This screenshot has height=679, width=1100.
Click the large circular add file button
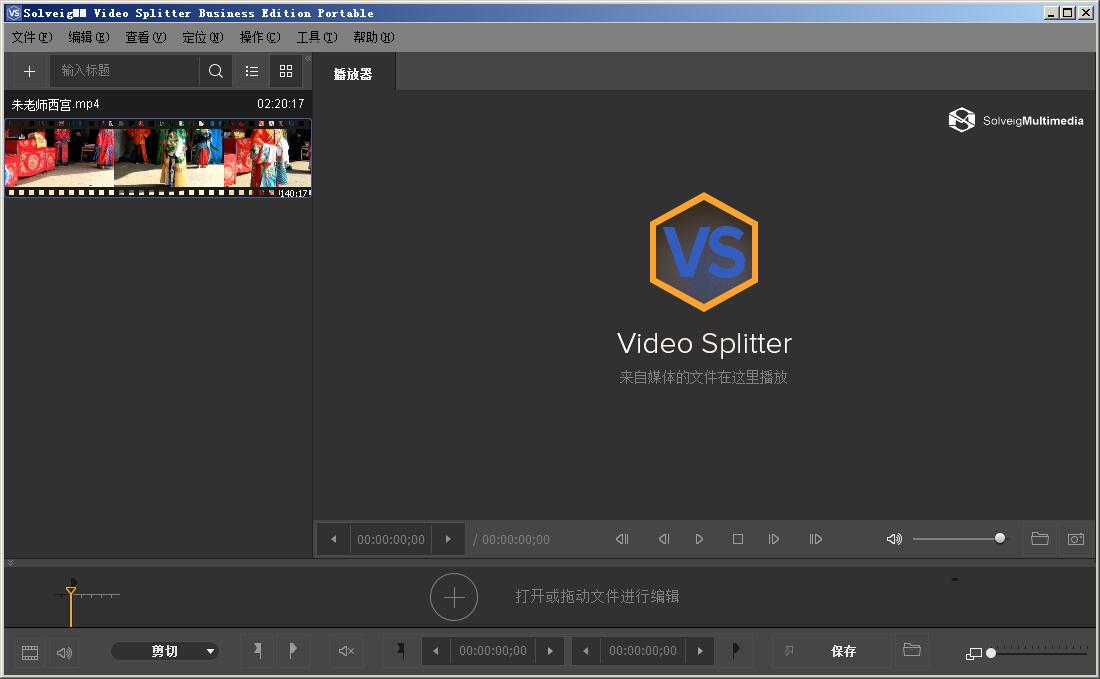point(454,597)
